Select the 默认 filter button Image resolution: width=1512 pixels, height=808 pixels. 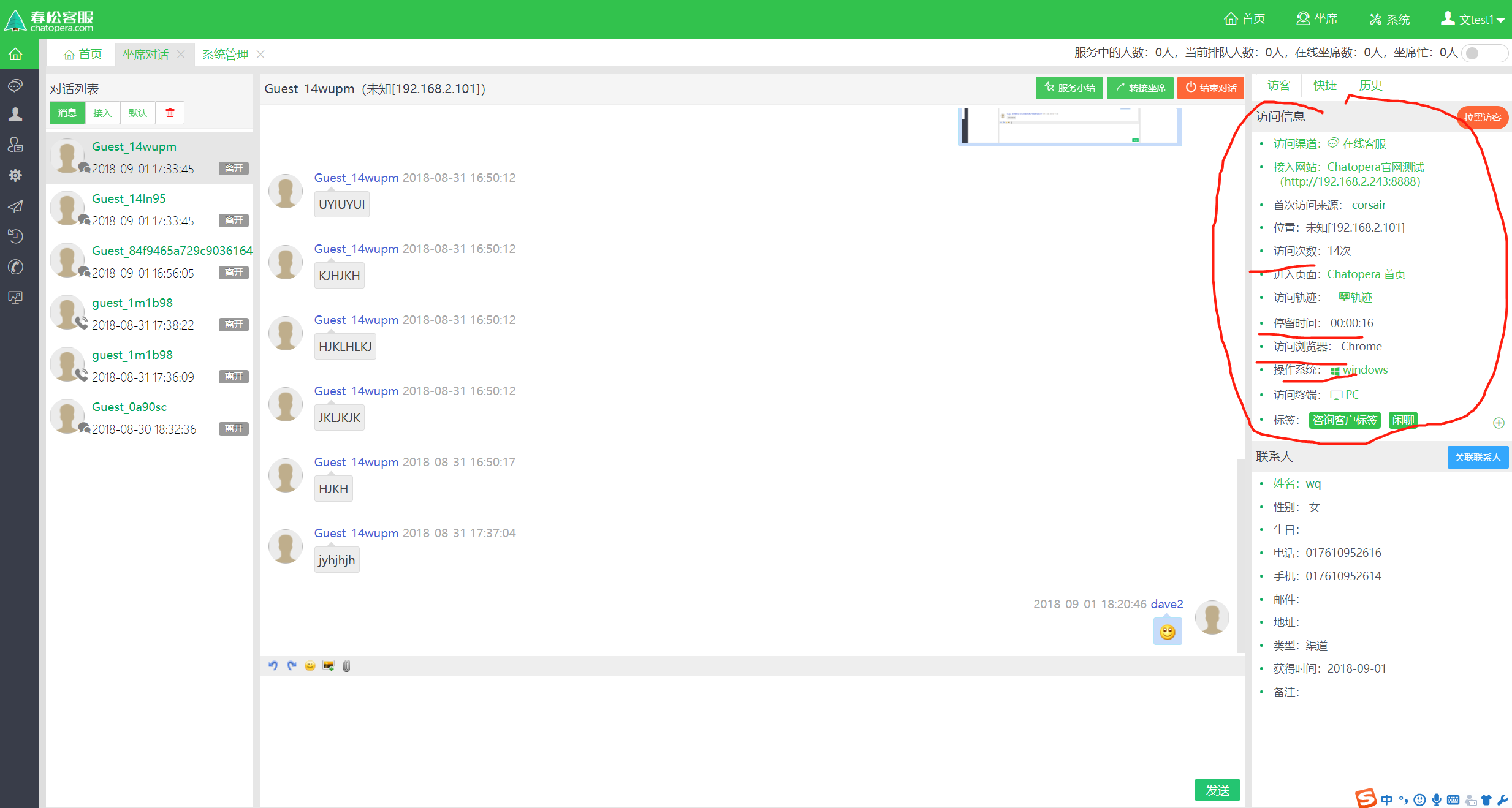[x=138, y=113]
